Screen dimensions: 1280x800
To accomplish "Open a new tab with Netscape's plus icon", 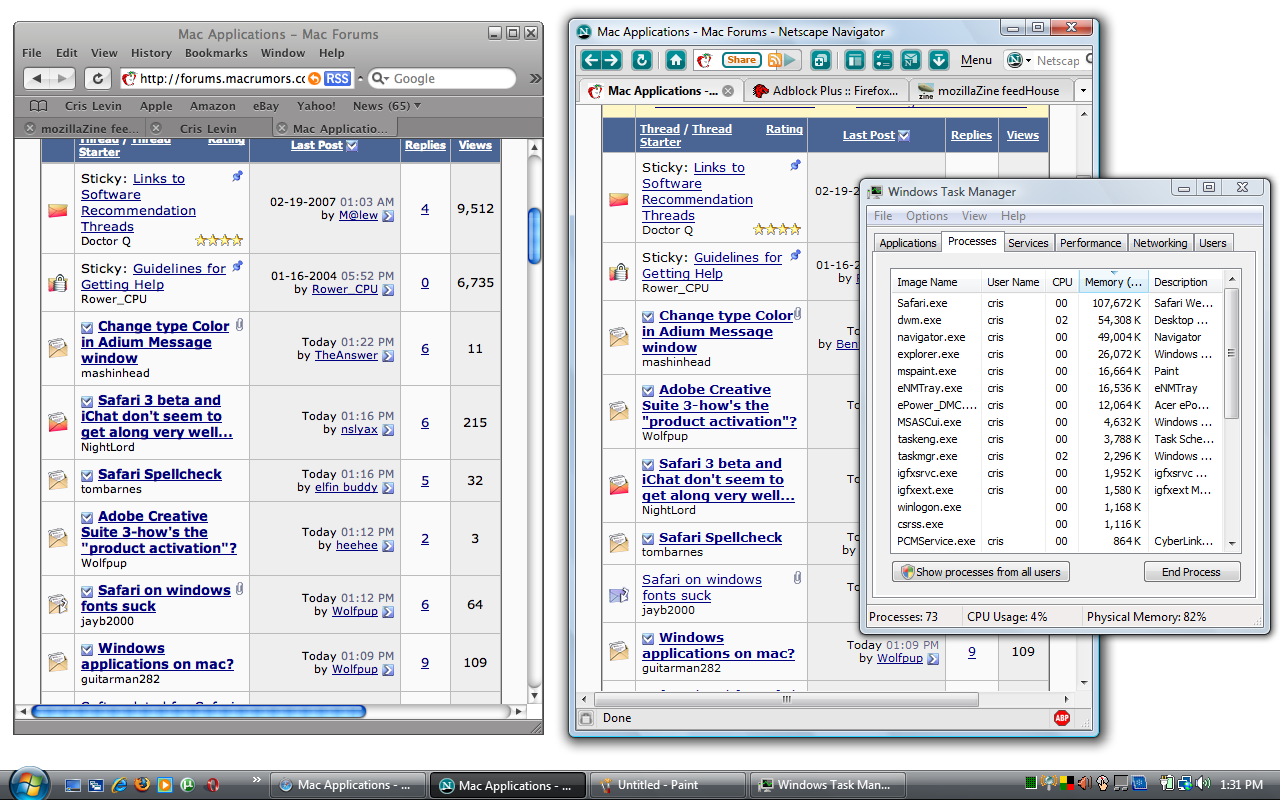I will pos(820,60).
